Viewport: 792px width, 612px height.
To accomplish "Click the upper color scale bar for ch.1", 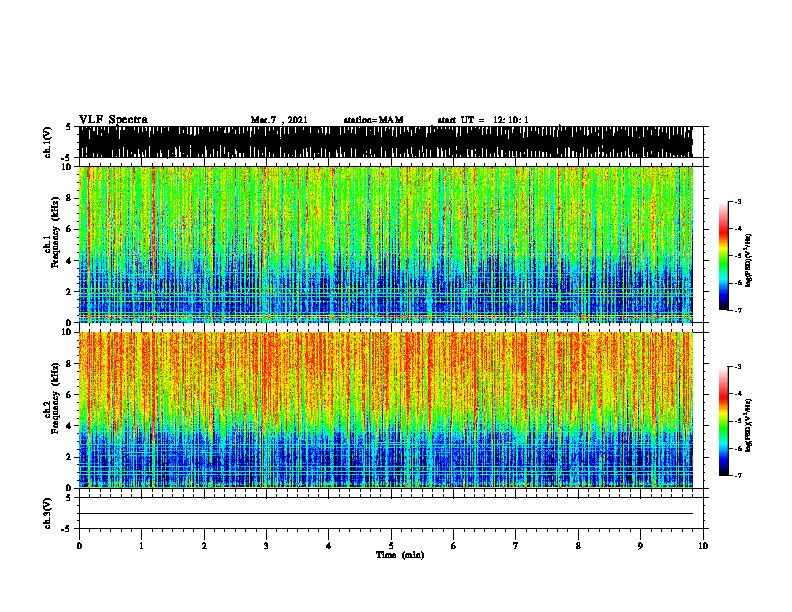I will pos(724,256).
